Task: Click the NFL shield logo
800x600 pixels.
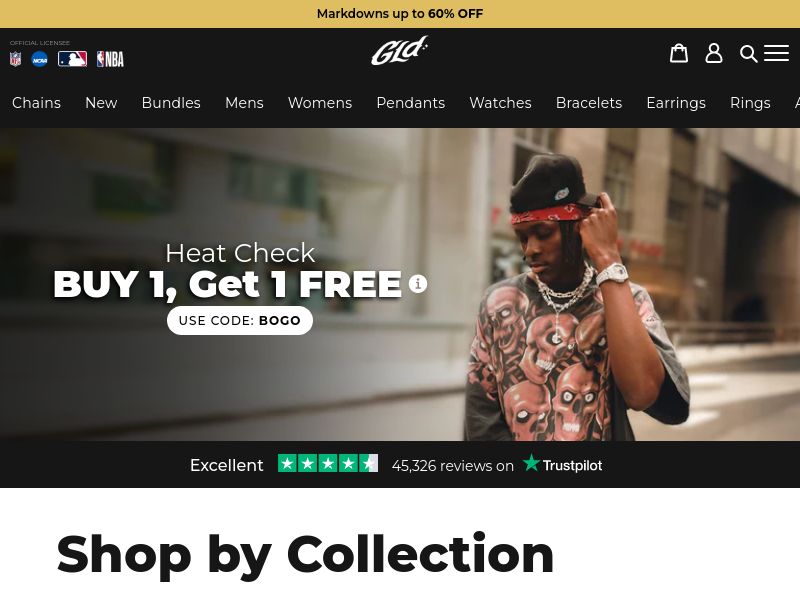Action: coord(15,59)
